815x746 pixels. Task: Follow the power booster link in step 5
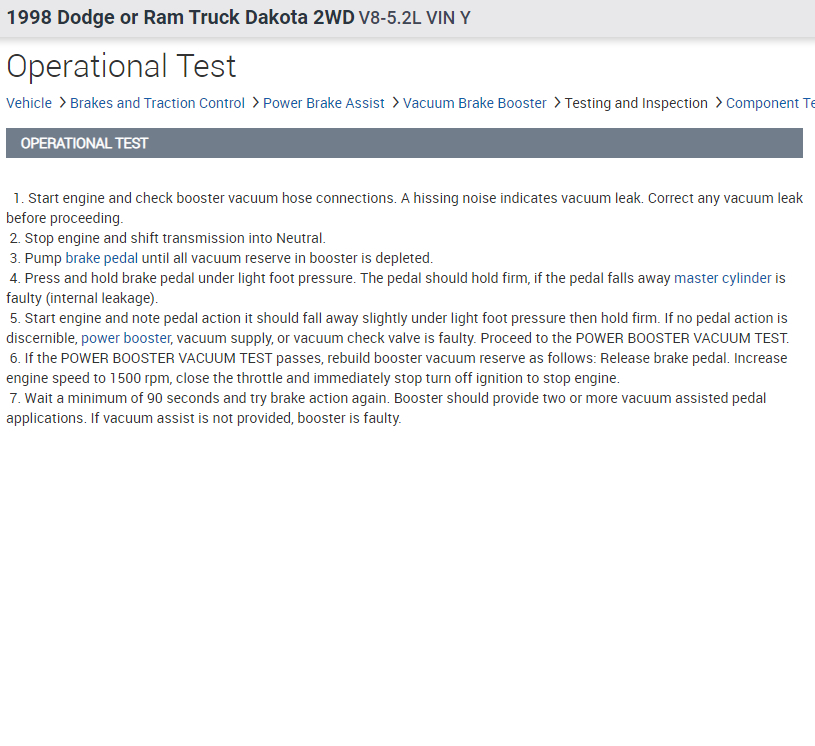click(126, 338)
